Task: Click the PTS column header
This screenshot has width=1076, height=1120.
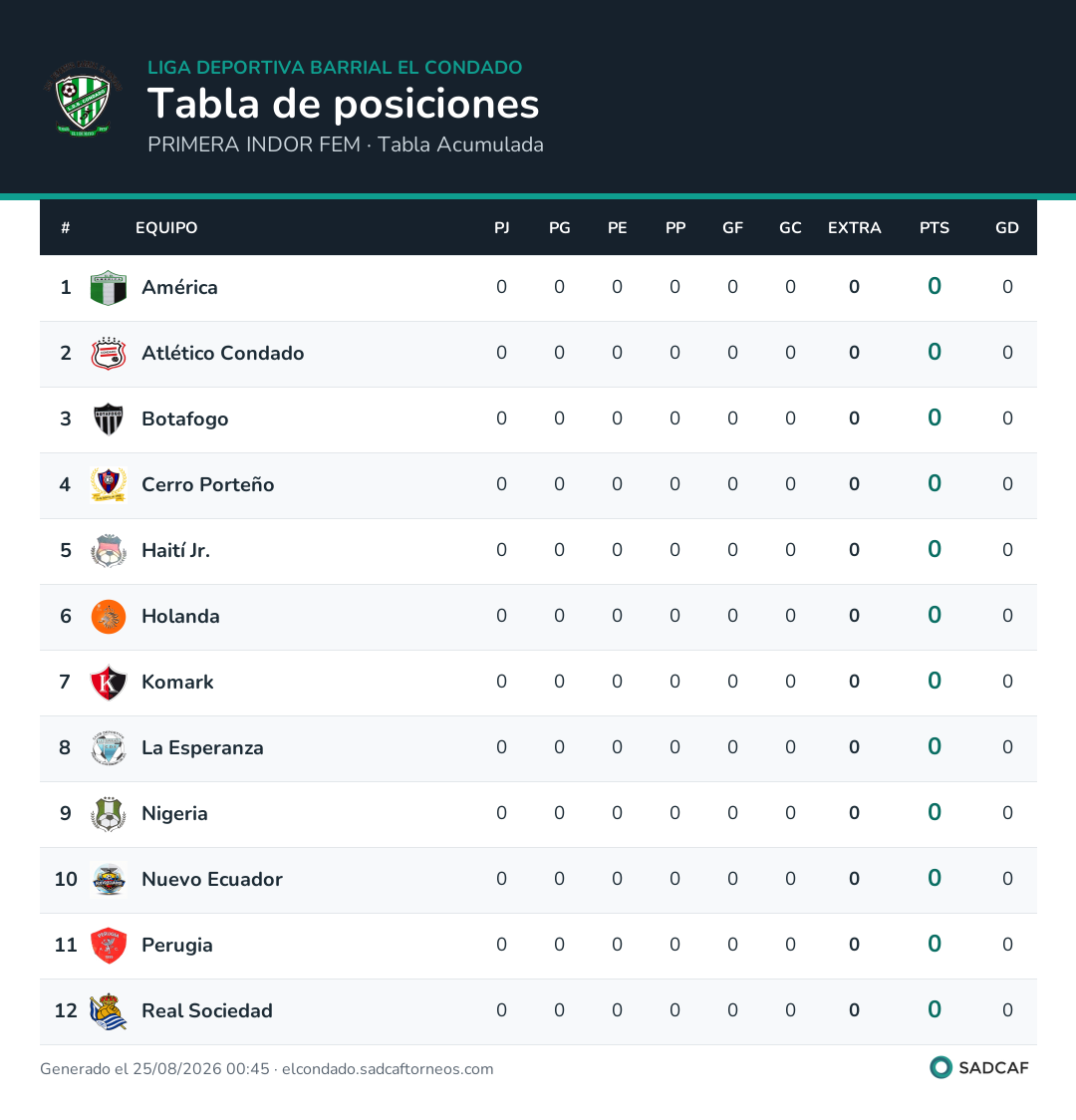Action: coord(934,228)
